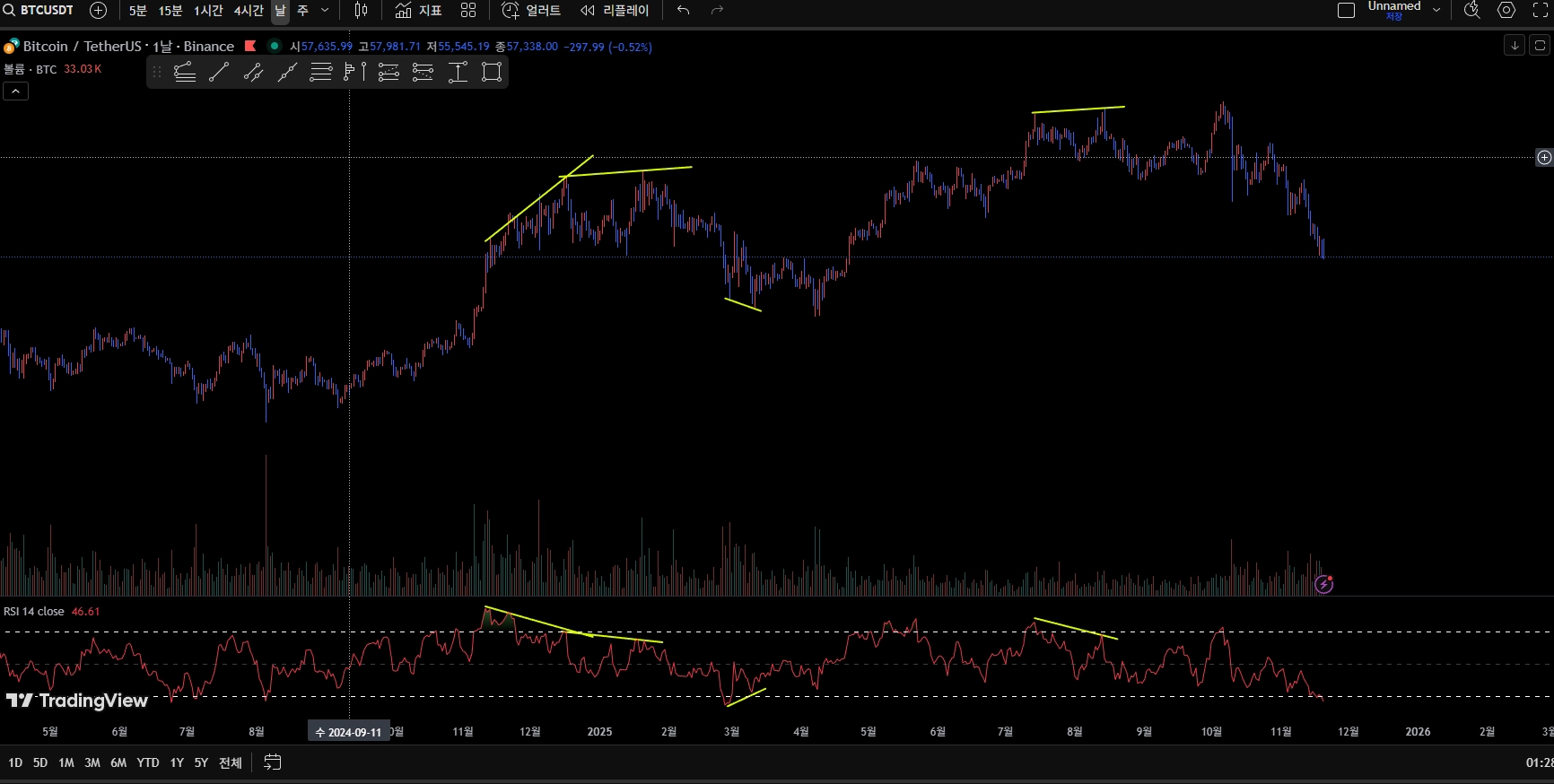This screenshot has width=1554, height=784.
Task: Open the layout grid templates icon
Action: (468, 11)
